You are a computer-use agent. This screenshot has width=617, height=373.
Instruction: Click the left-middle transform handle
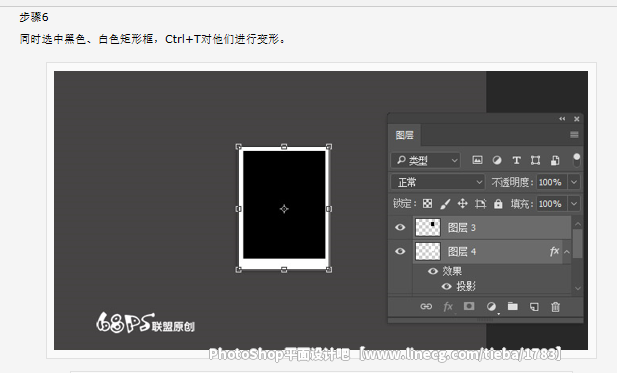pos(238,209)
